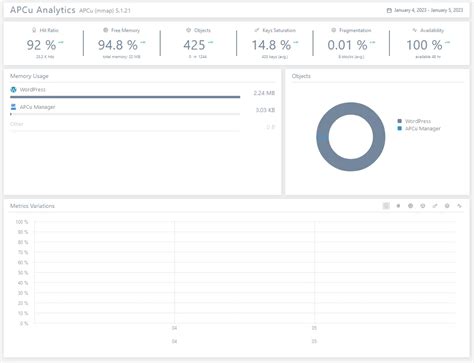
Task: Click the Memory Usage panel heading
Action: pyautogui.click(x=29, y=76)
